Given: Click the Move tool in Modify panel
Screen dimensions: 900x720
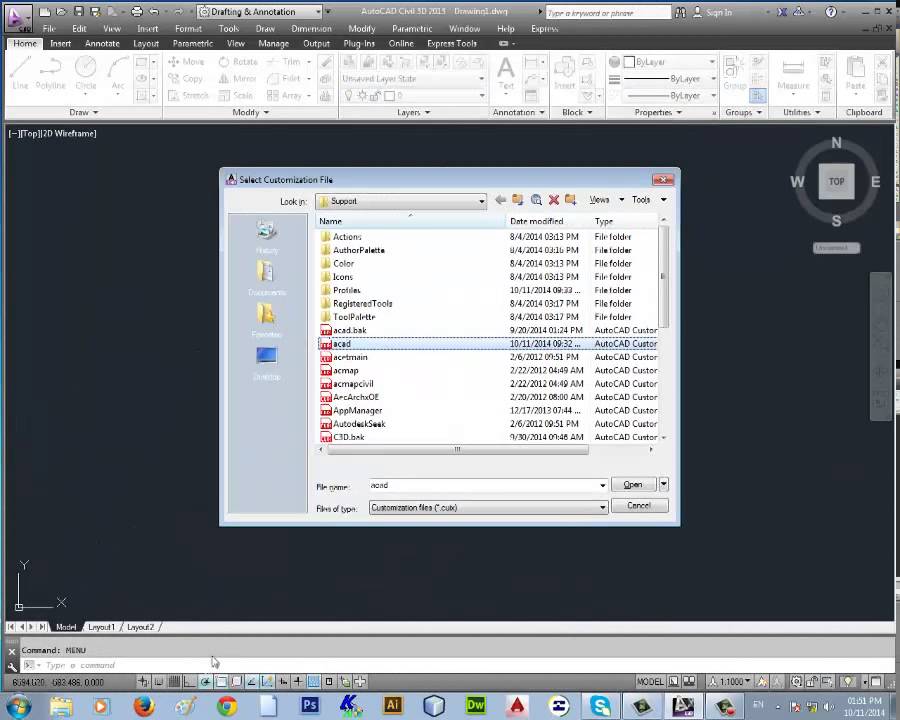Looking at the screenshot, I should click(x=186, y=61).
